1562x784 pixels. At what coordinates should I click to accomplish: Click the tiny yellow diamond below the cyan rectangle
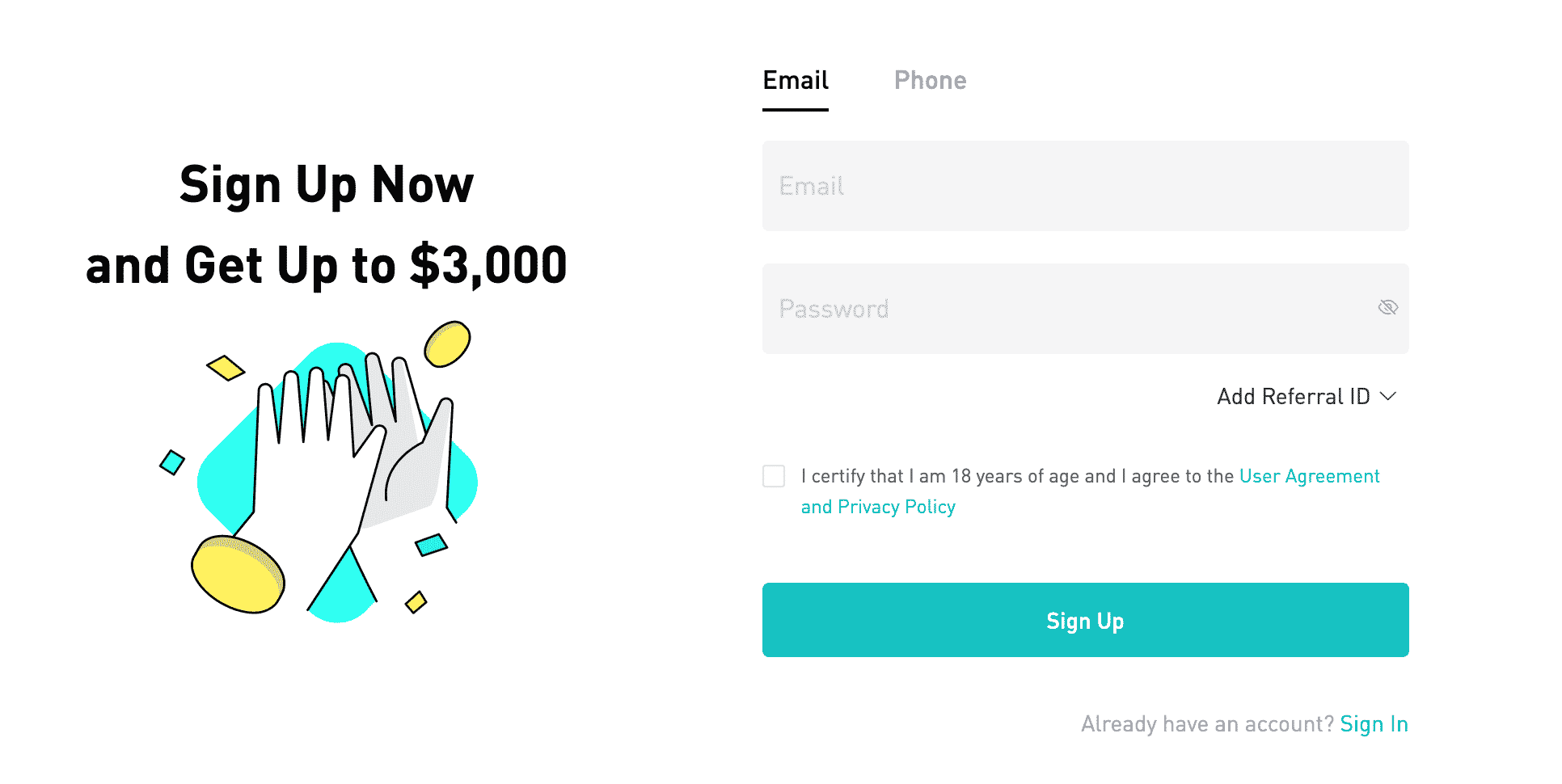(416, 602)
